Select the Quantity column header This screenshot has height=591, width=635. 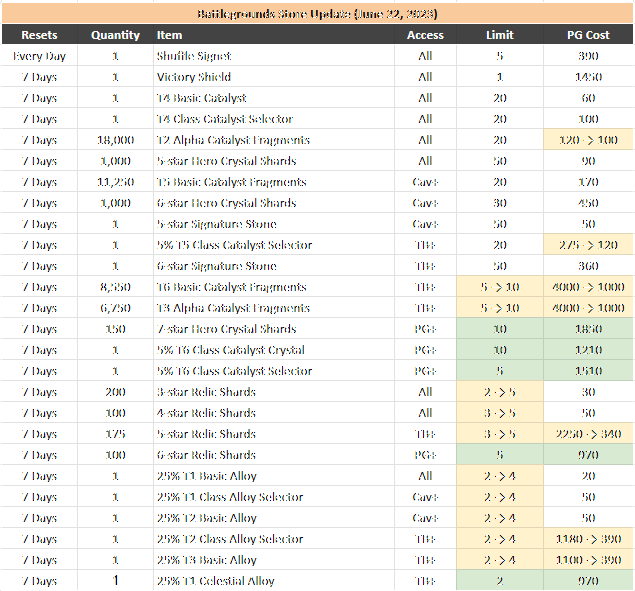coord(115,35)
